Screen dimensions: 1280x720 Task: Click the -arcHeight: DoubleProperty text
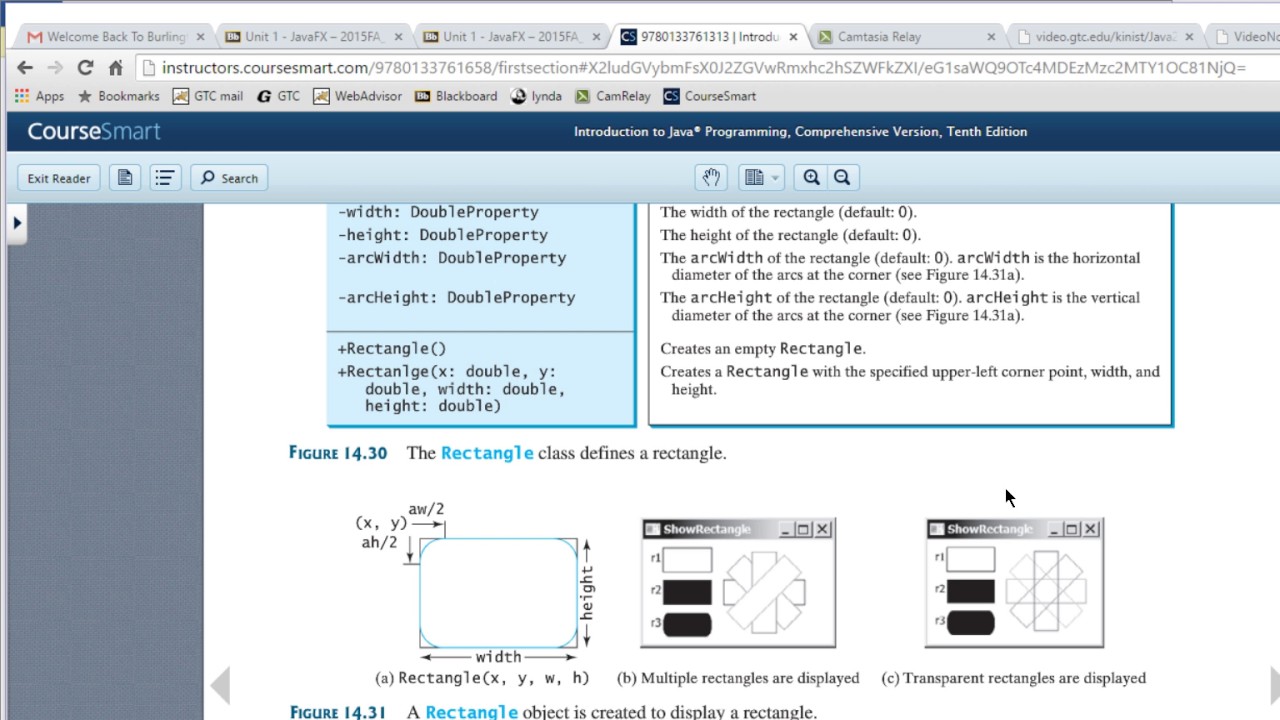456,298
